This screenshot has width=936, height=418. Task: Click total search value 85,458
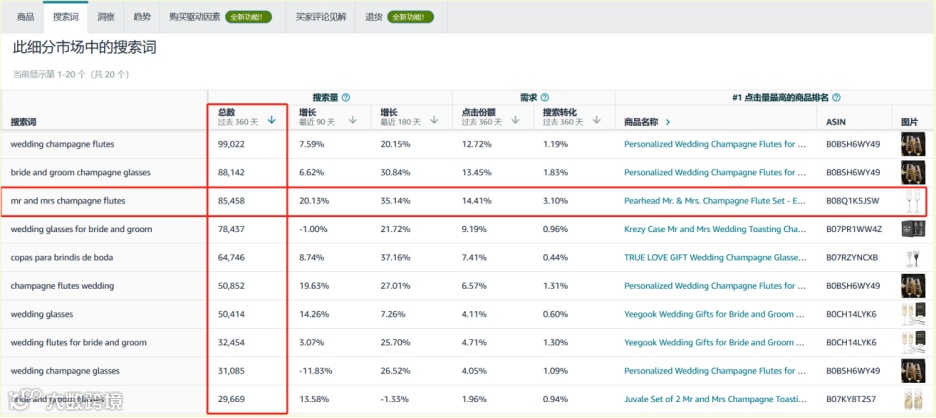232,201
